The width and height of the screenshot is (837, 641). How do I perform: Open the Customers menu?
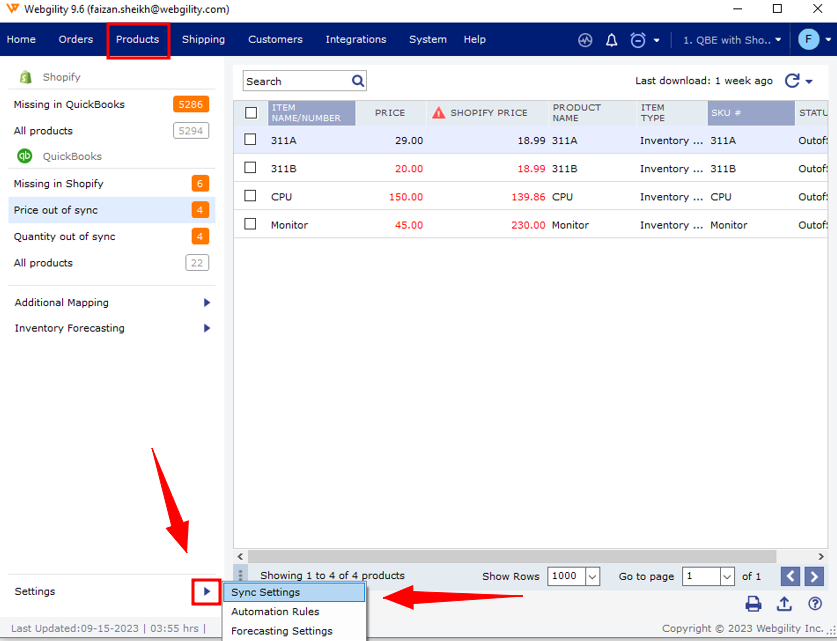(x=275, y=39)
